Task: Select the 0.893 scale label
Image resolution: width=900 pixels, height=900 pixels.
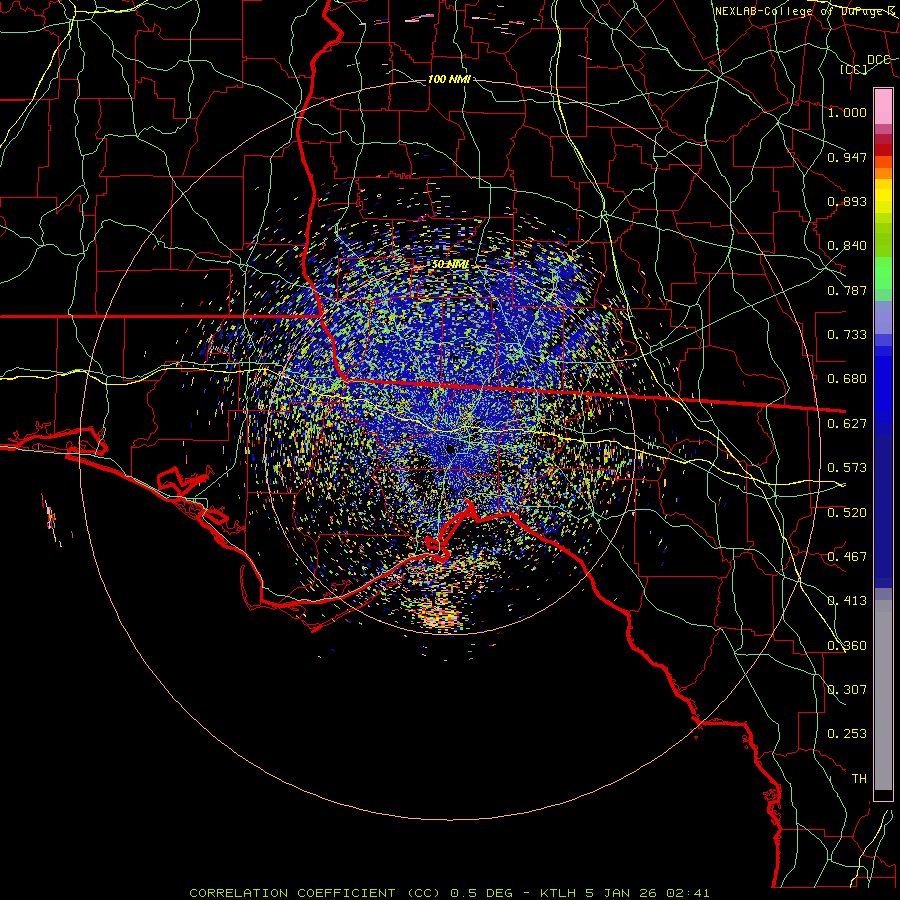Action: pyautogui.click(x=847, y=201)
